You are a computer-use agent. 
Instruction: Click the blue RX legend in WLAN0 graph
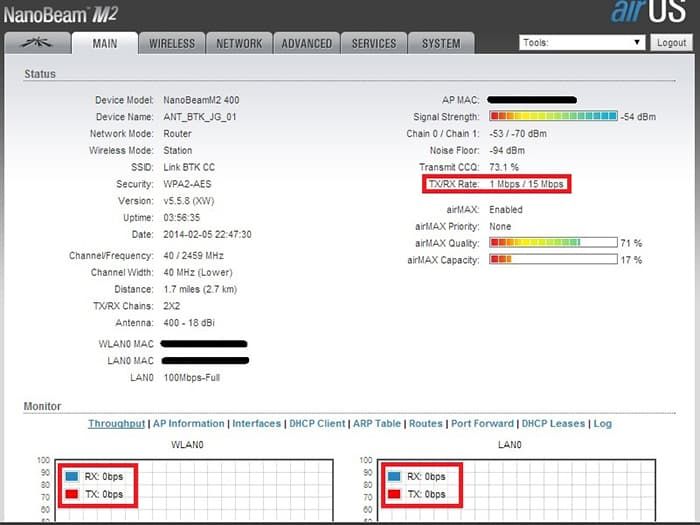point(72,476)
